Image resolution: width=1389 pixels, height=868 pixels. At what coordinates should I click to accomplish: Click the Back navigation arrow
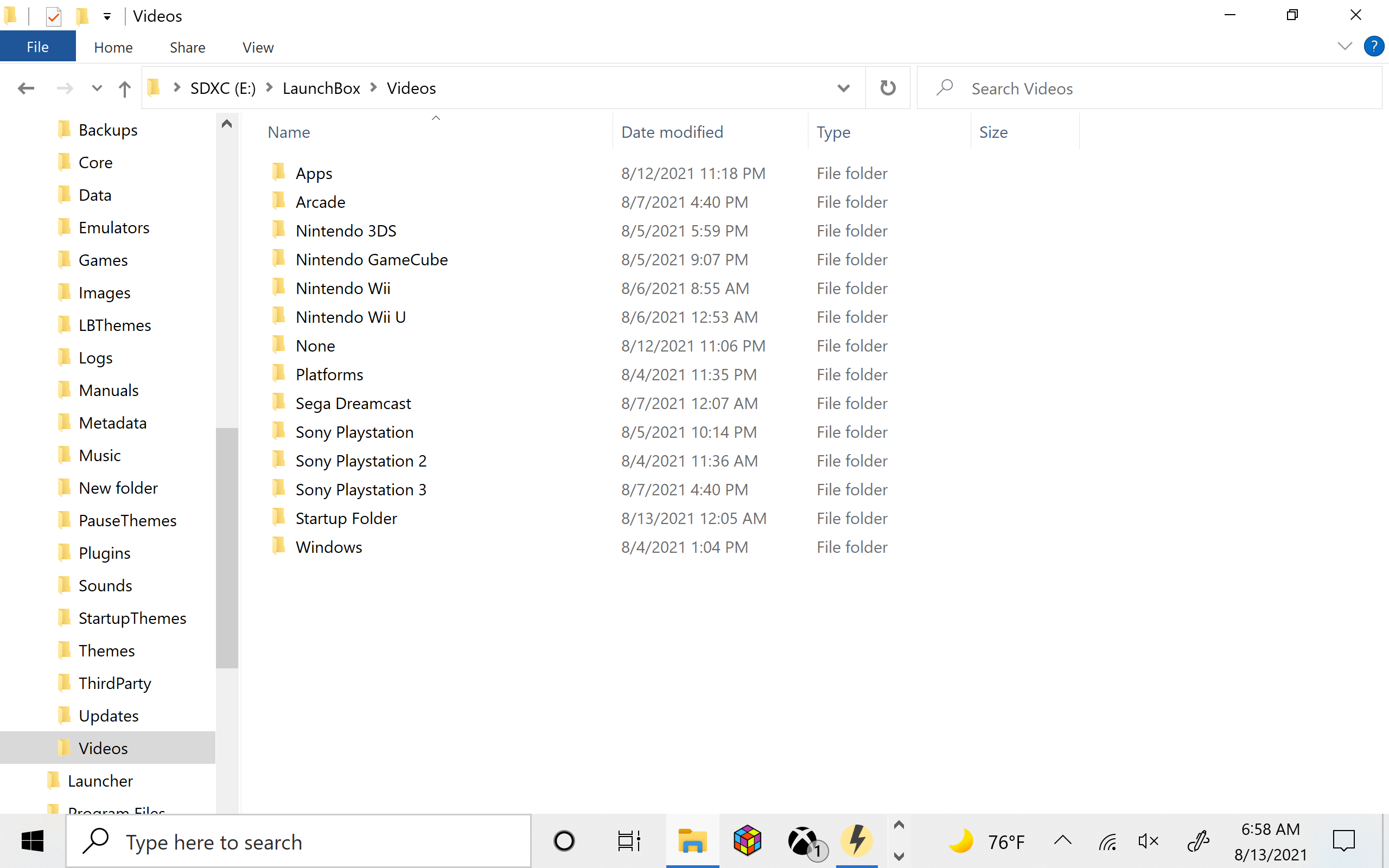pyautogui.click(x=26, y=88)
